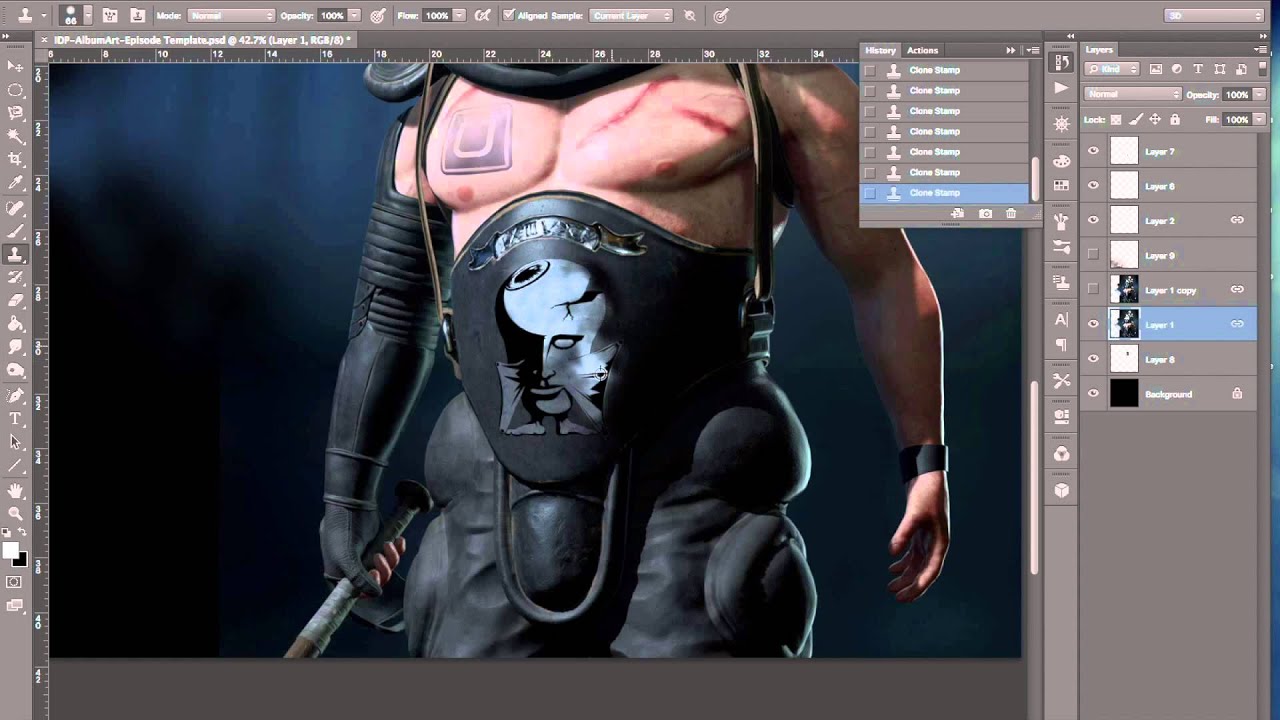
Task: Open brush Opacity slider dropdown arrow
Action: click(x=354, y=16)
